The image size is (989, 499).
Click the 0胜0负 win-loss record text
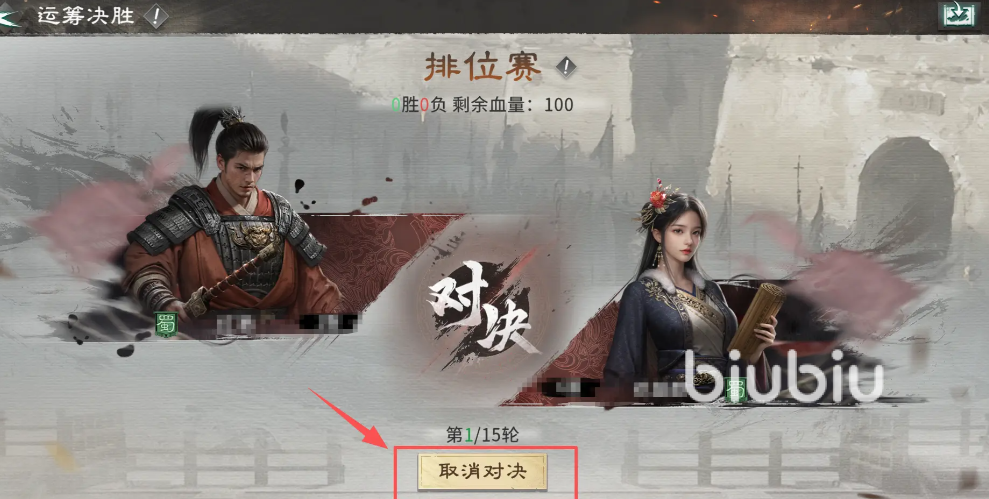point(419,104)
